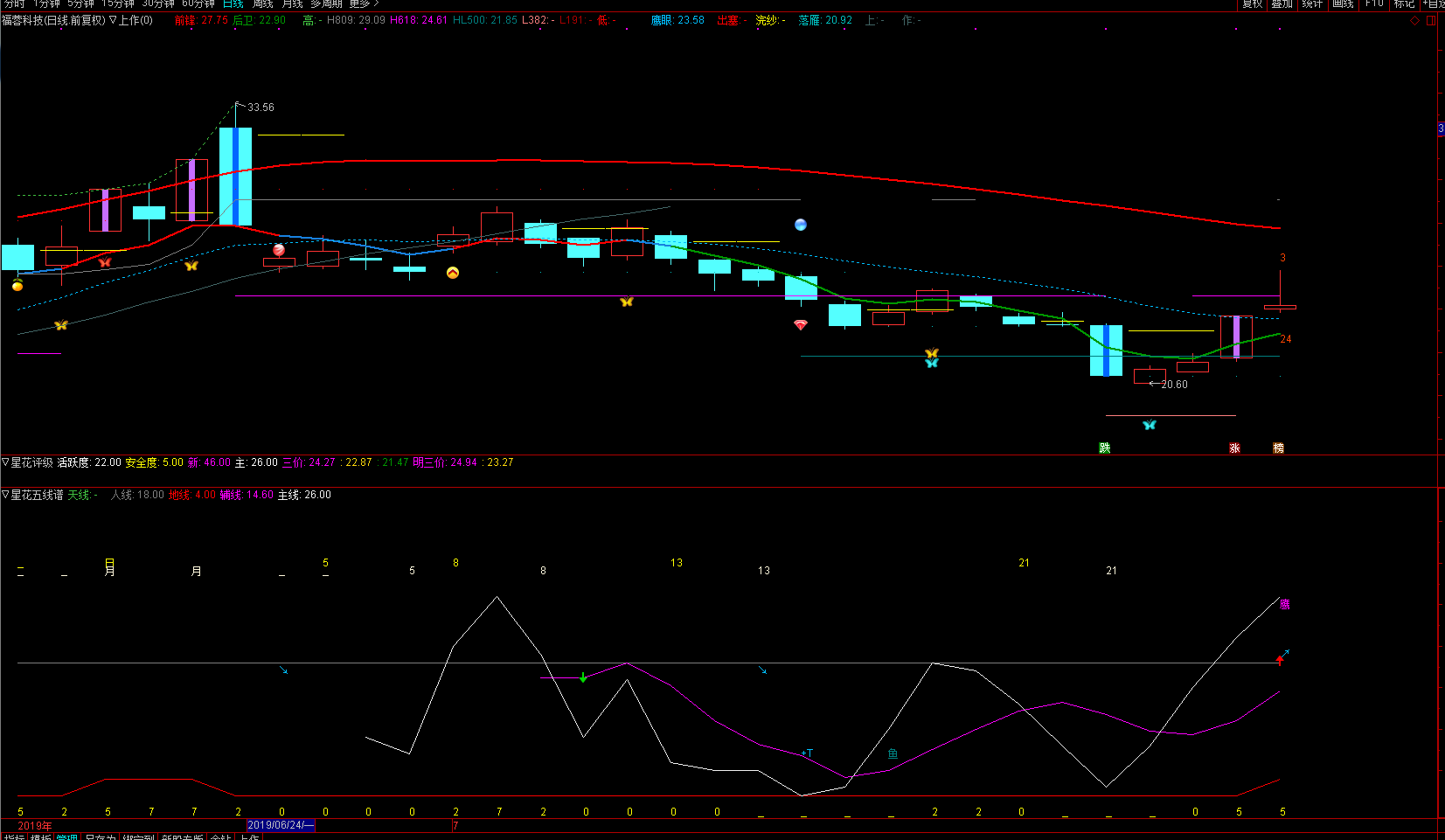1445x840 pixels.
Task: Click the highlighted 2019/06/24 date marker
Action: [281, 825]
